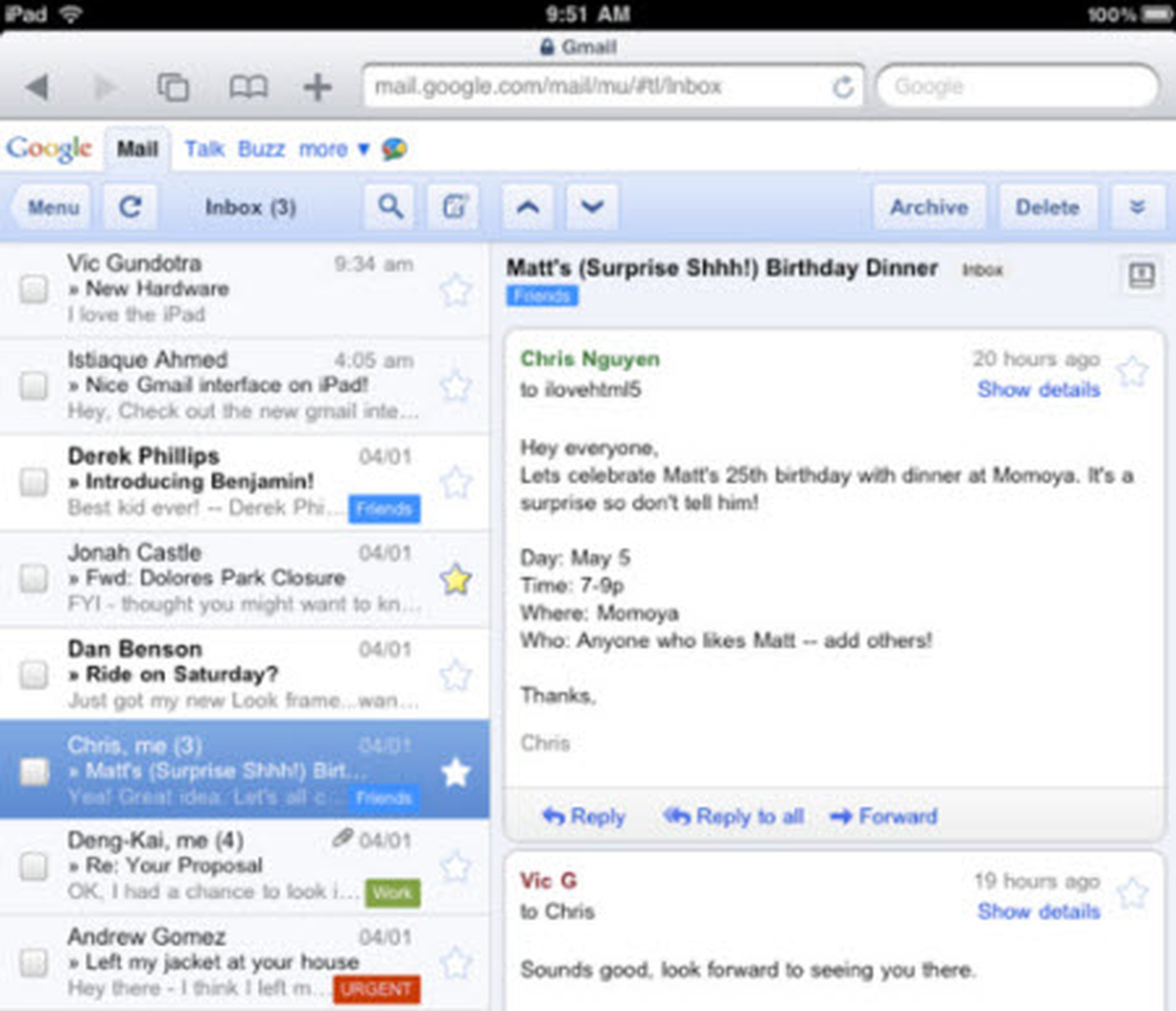The height and width of the screenshot is (1011, 1176).
Task: Open the more actions double-chevron menu
Action: 1137,207
